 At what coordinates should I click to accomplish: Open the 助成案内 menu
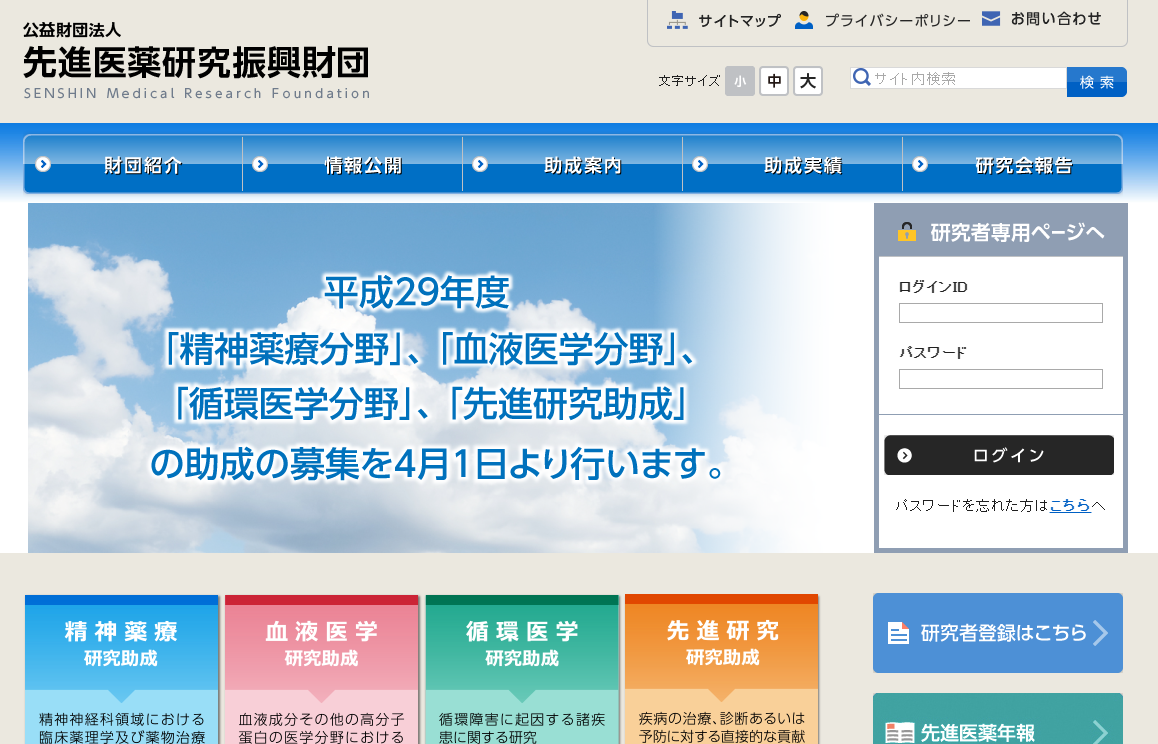(x=572, y=164)
